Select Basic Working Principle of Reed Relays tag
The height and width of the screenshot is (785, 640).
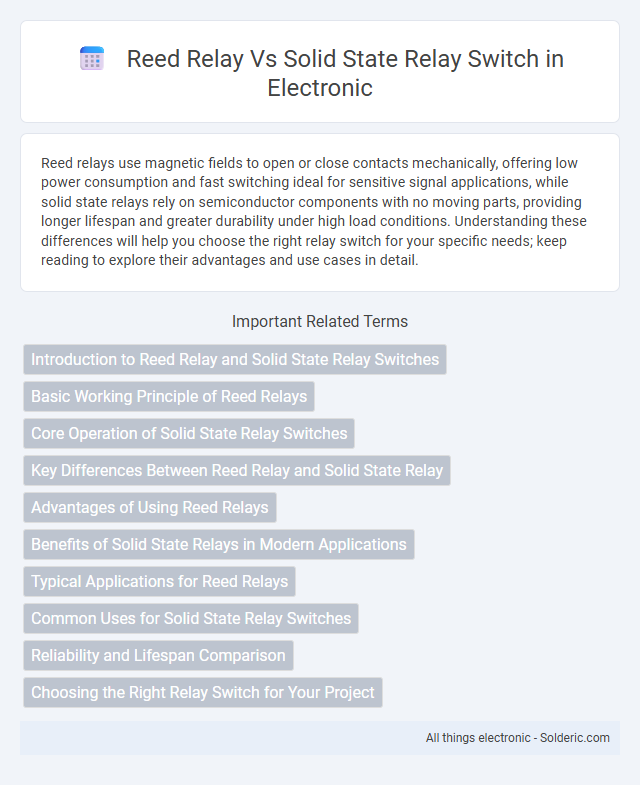pyautogui.click(x=169, y=397)
